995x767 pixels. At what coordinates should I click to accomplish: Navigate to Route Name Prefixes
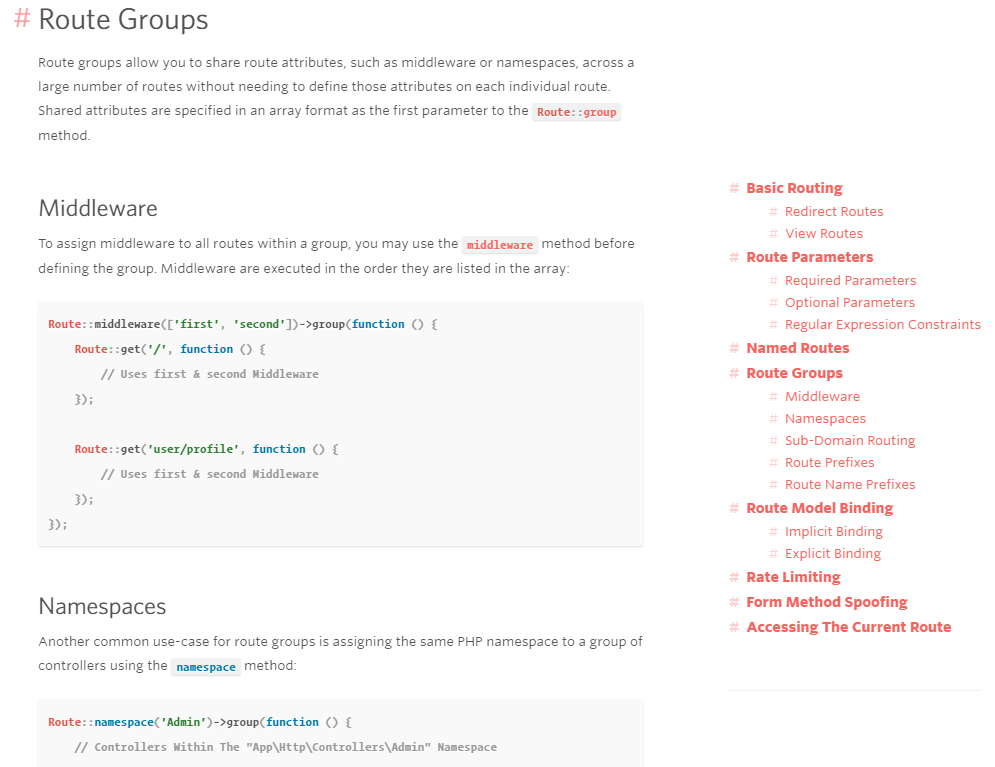pyautogui.click(x=850, y=484)
